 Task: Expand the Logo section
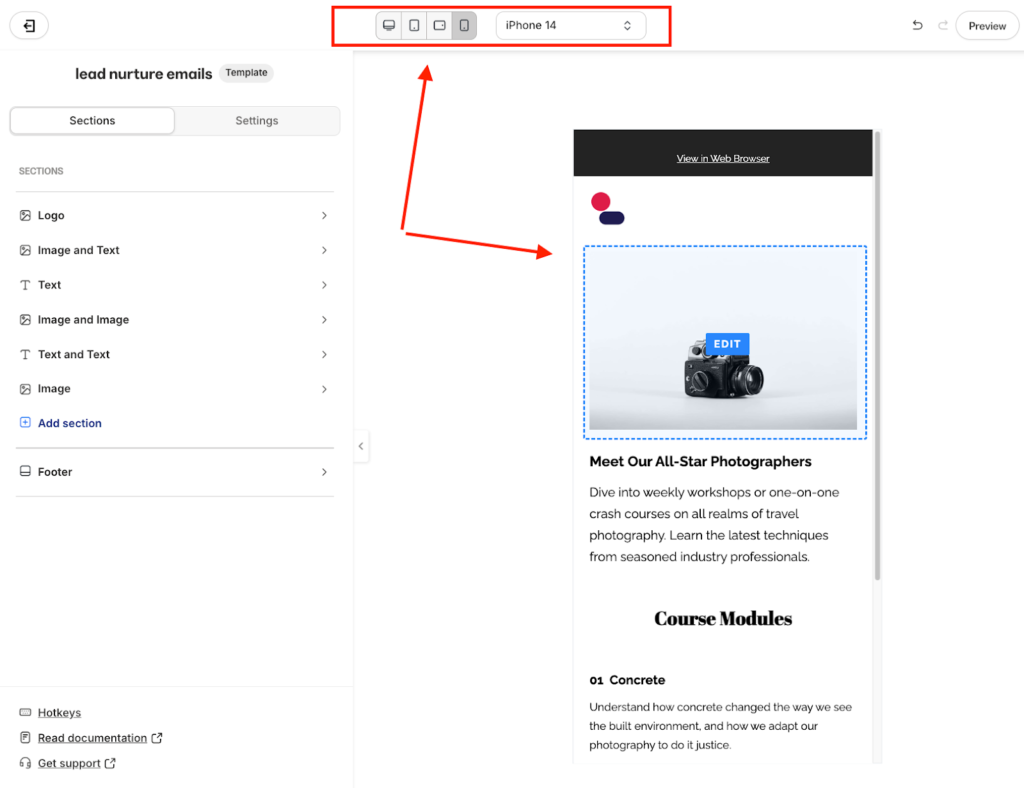point(174,215)
